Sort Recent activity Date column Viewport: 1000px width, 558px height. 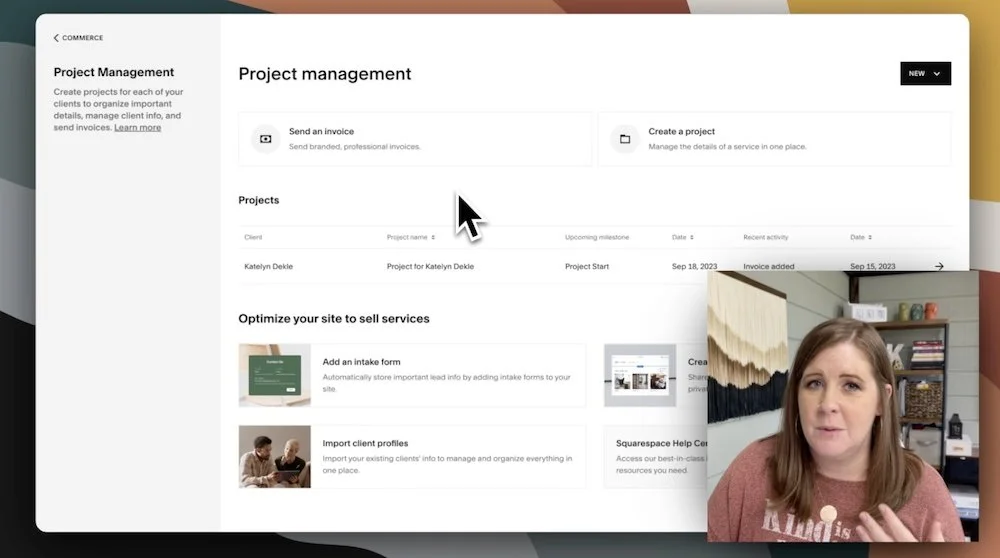pyautogui.click(x=869, y=237)
